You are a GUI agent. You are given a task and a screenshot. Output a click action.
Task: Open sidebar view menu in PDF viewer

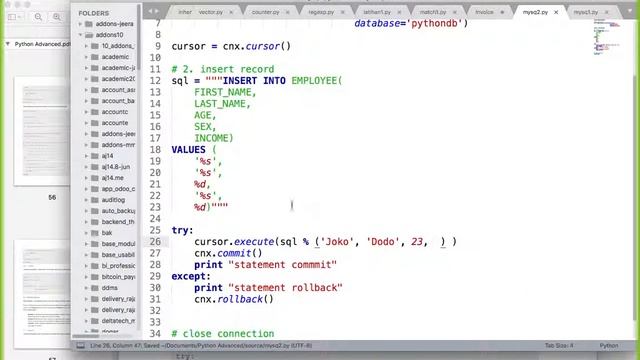coord(15,17)
